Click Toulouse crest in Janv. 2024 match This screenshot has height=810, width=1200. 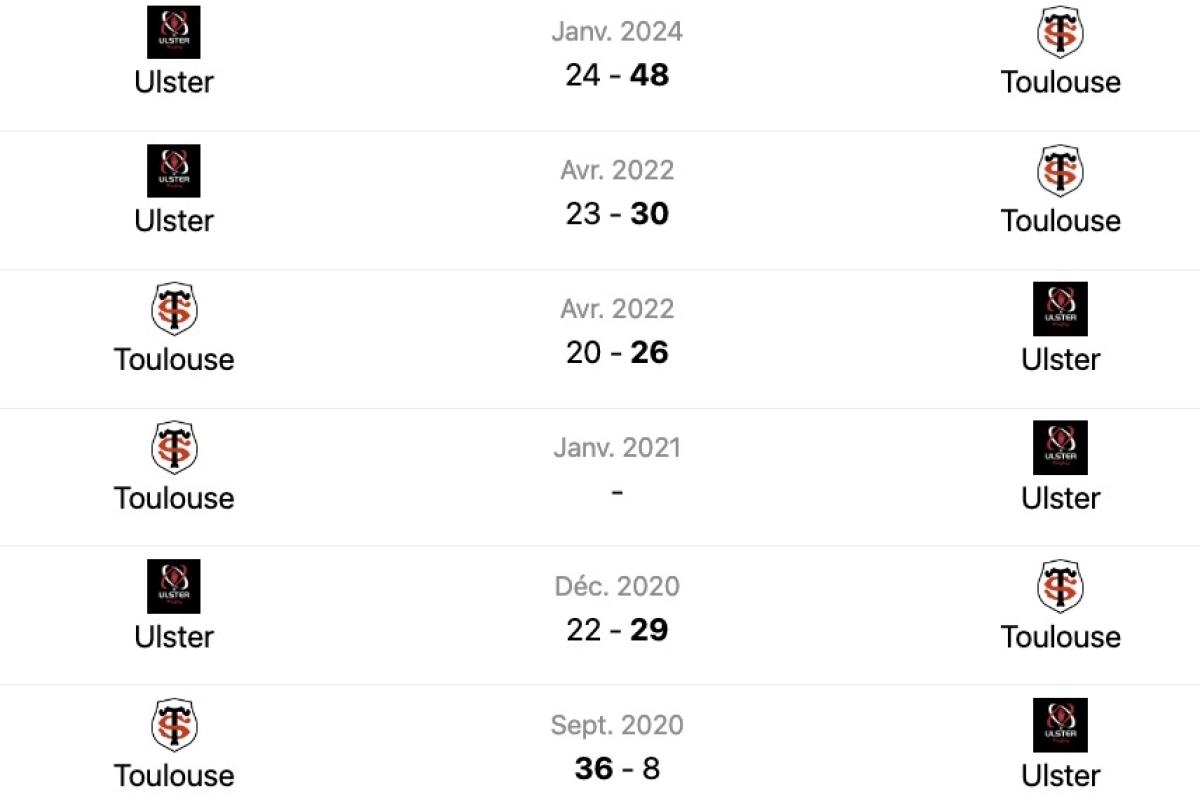pos(1060,32)
